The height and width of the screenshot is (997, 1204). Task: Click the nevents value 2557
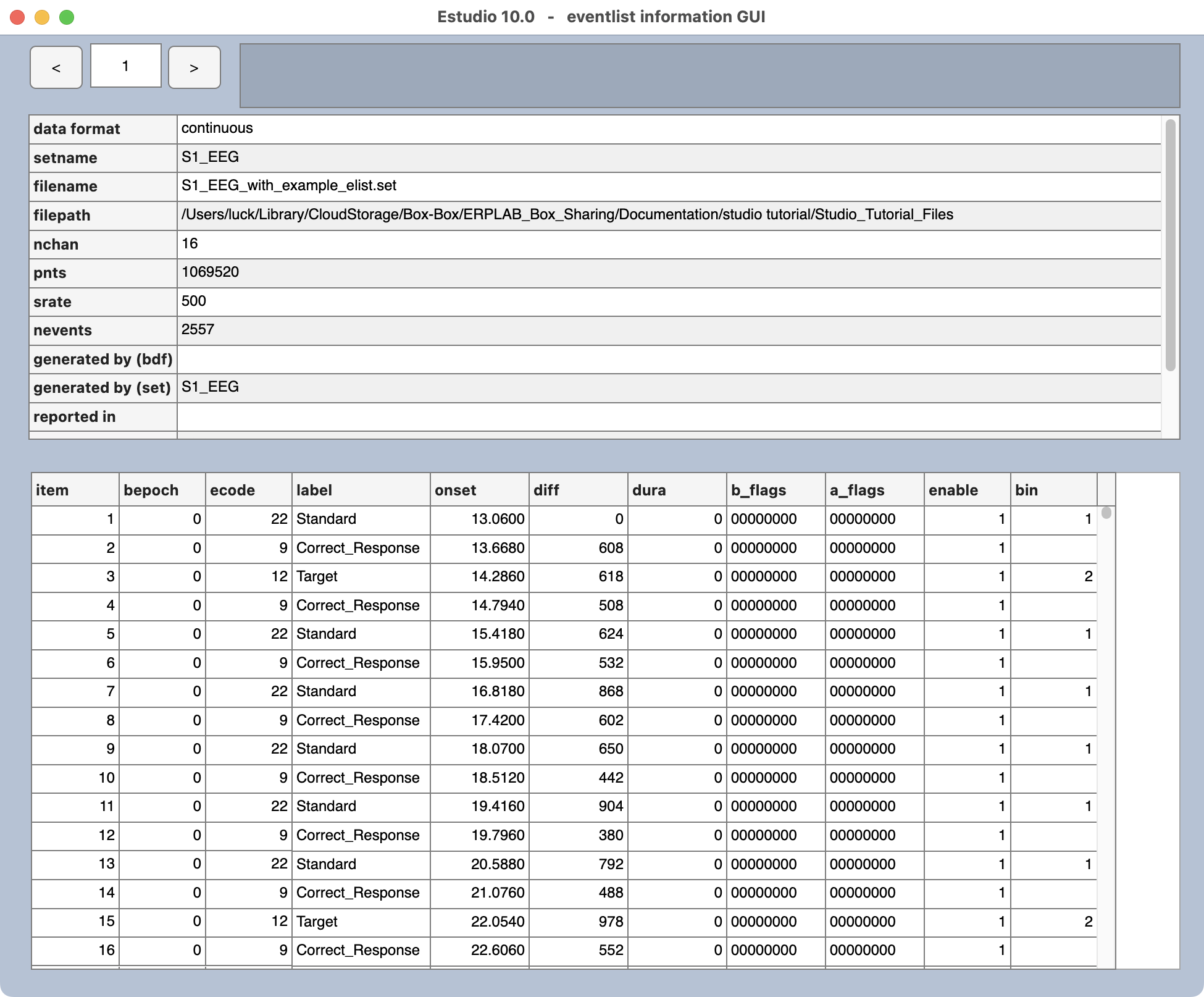pyautogui.click(x=198, y=329)
